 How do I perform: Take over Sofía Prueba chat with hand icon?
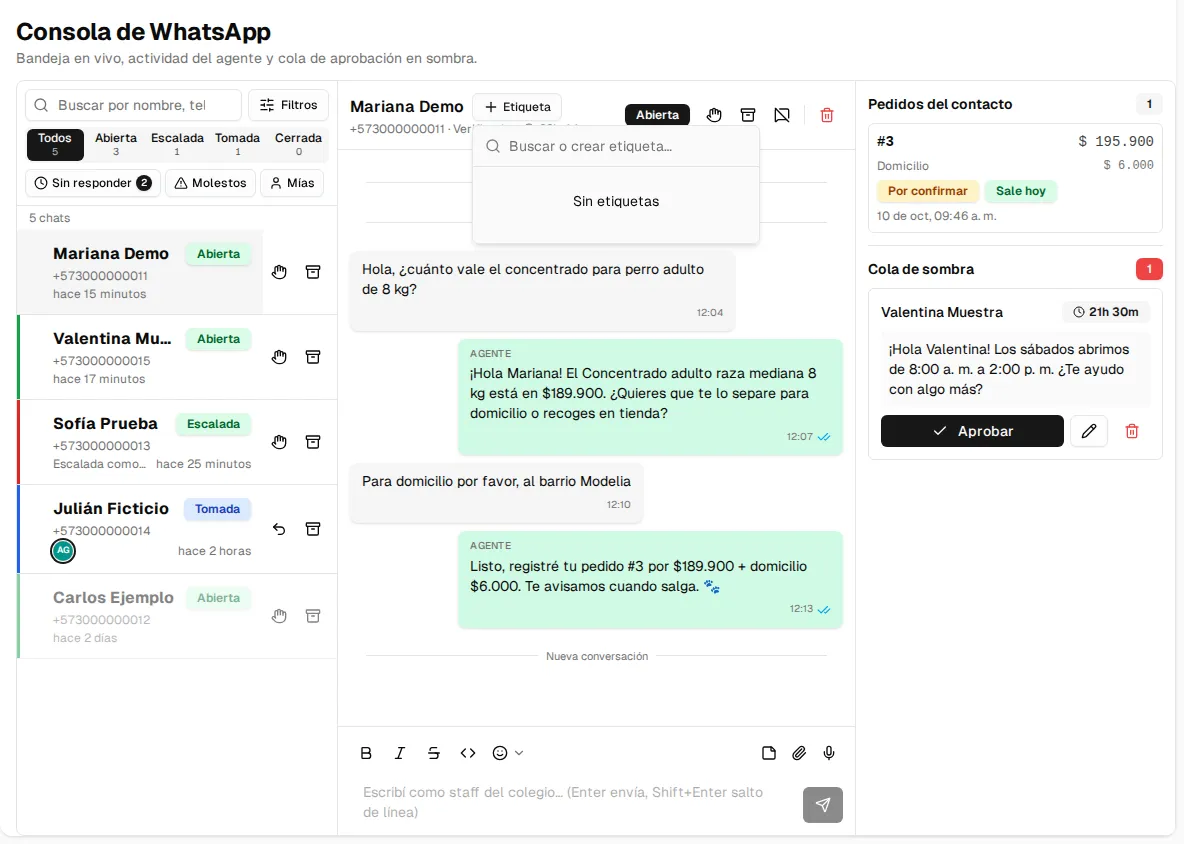pos(279,442)
